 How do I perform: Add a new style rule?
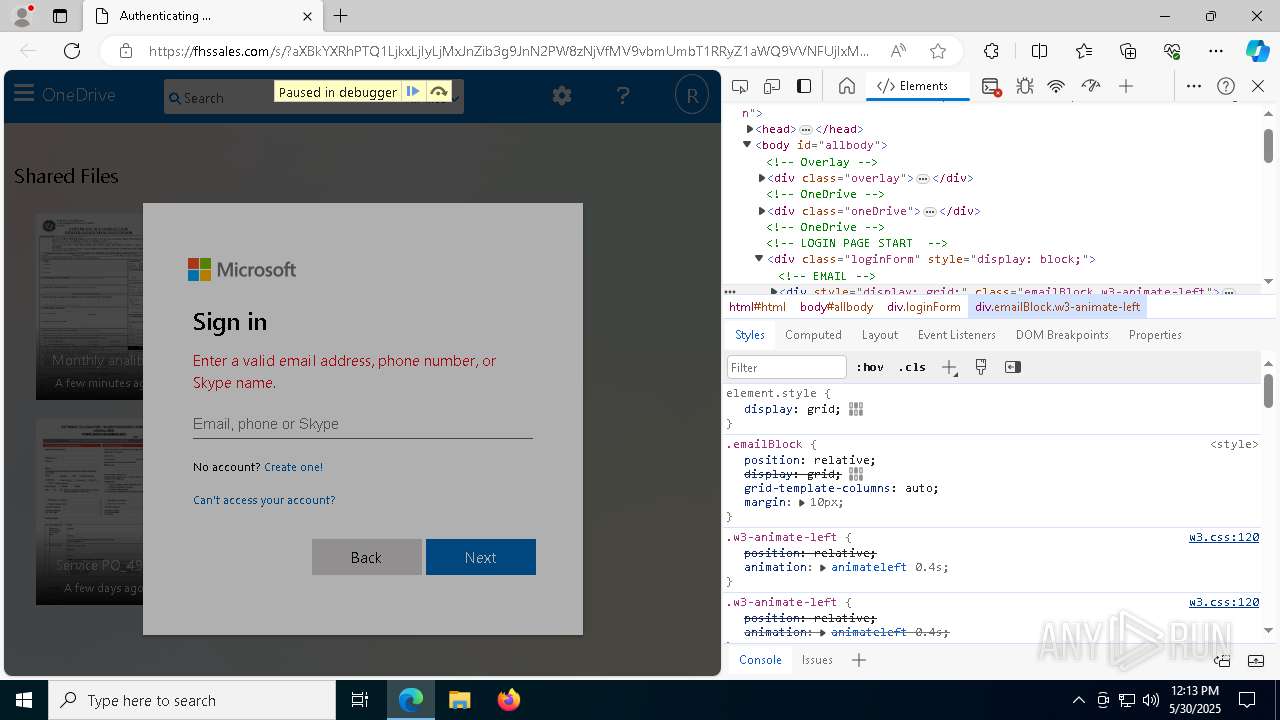[949, 367]
